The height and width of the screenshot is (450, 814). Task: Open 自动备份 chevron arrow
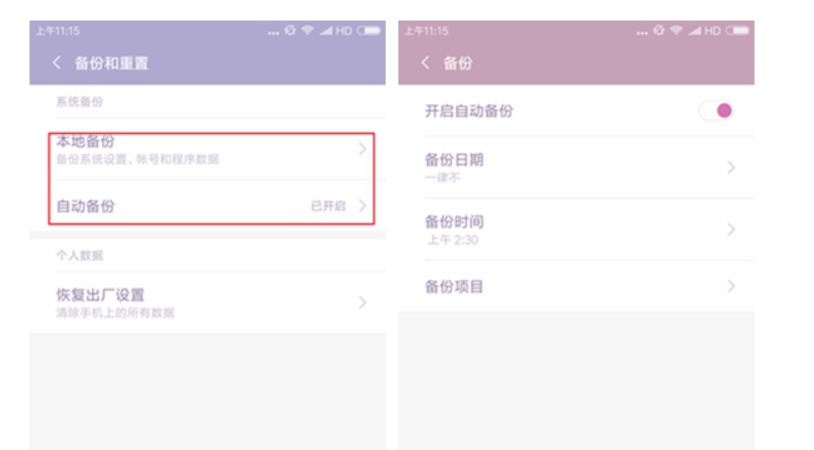coord(362,206)
